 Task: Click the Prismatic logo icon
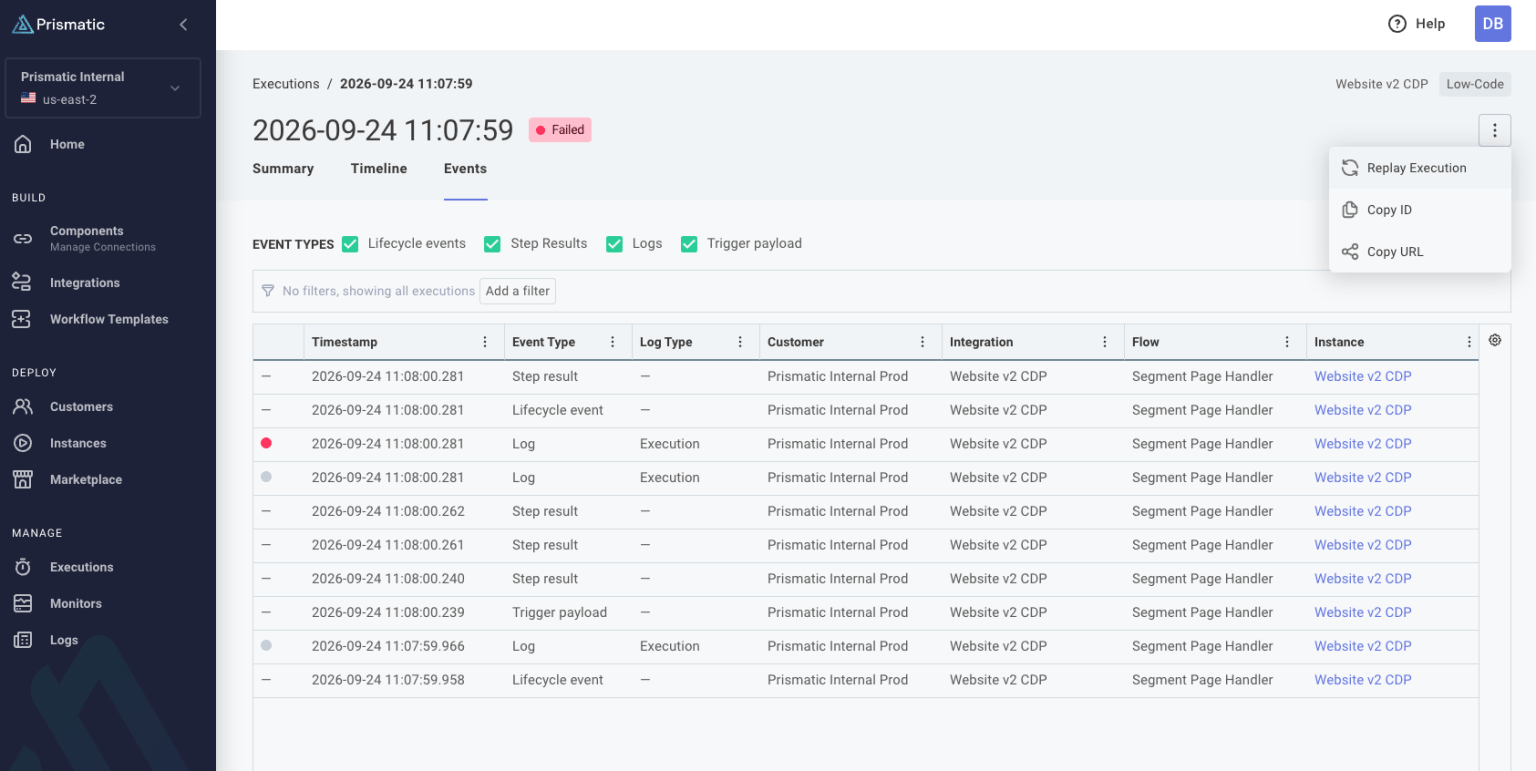click(x=23, y=24)
